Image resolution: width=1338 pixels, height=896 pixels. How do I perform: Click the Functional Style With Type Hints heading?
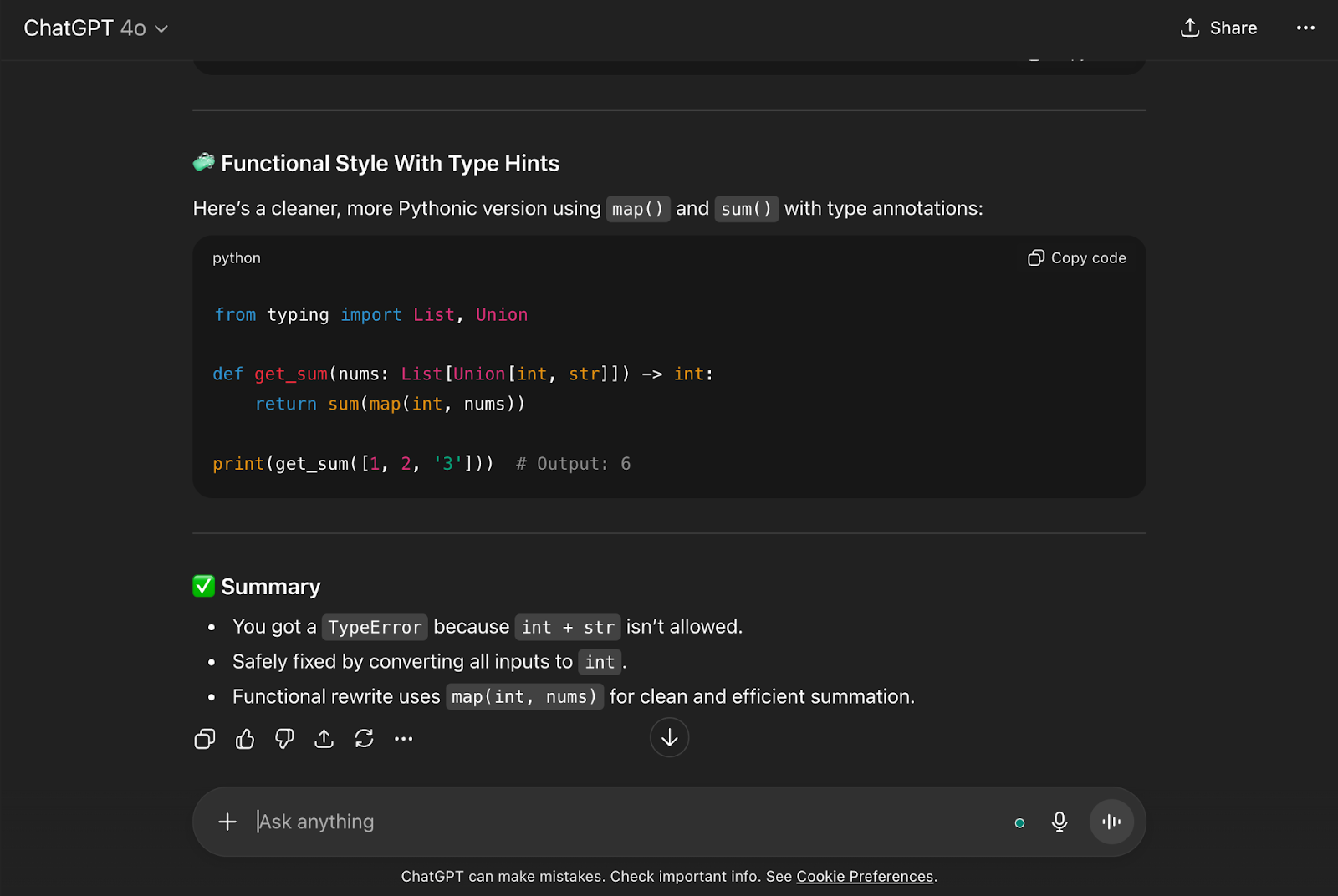390,164
